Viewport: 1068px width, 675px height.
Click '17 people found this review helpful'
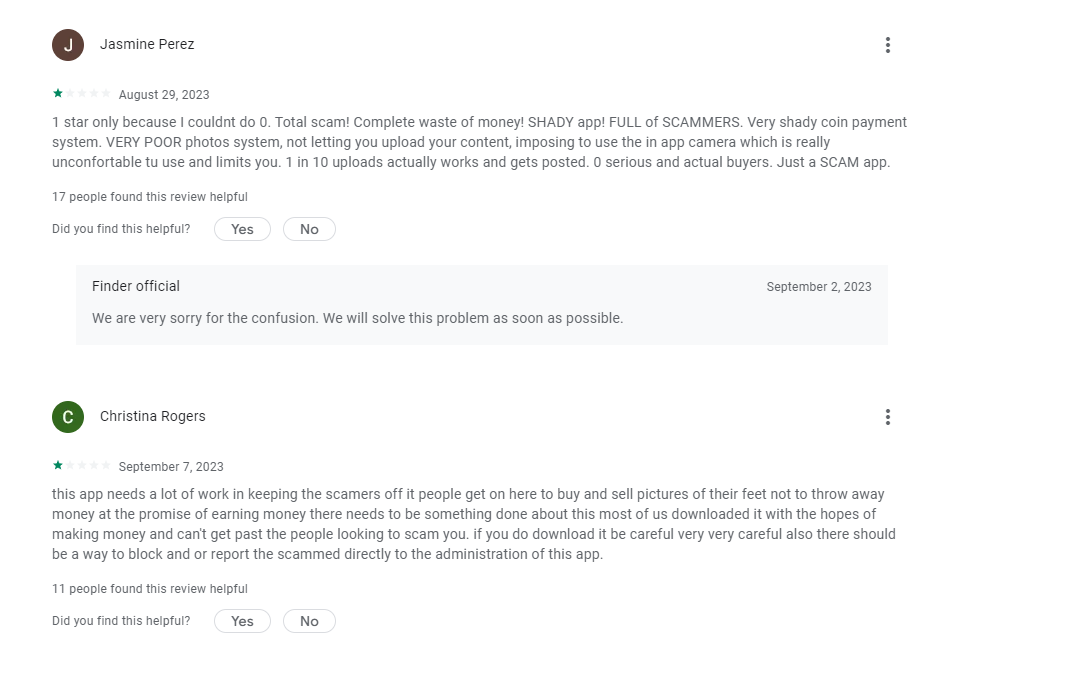tap(150, 197)
